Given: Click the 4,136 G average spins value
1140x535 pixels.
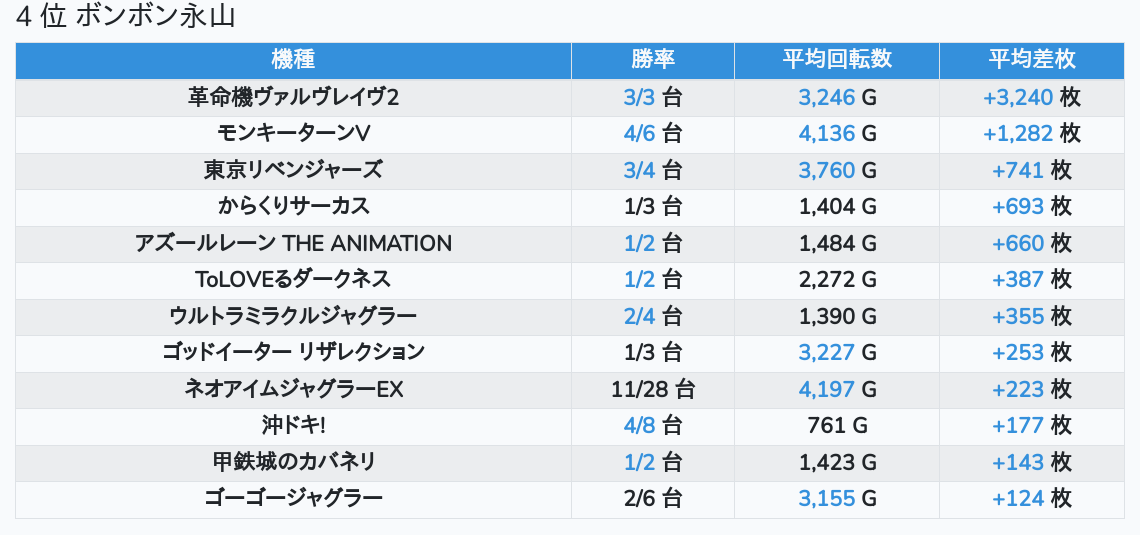Looking at the screenshot, I should pyautogui.click(x=837, y=133).
